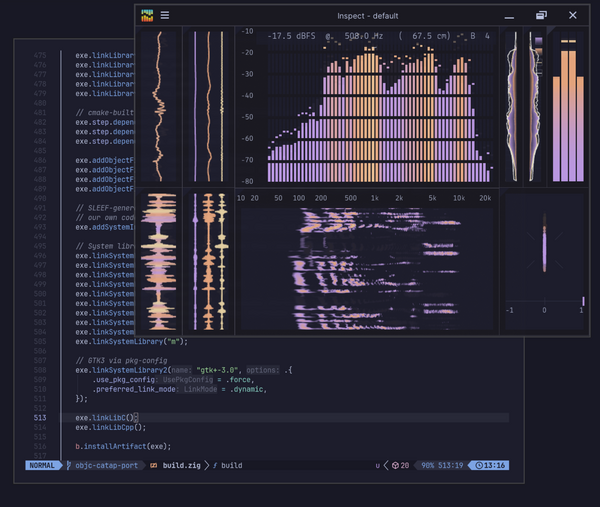The image size is (600, 507).
Task: Click the 90% 513:19 cursor position indicator
Action: coord(441,465)
